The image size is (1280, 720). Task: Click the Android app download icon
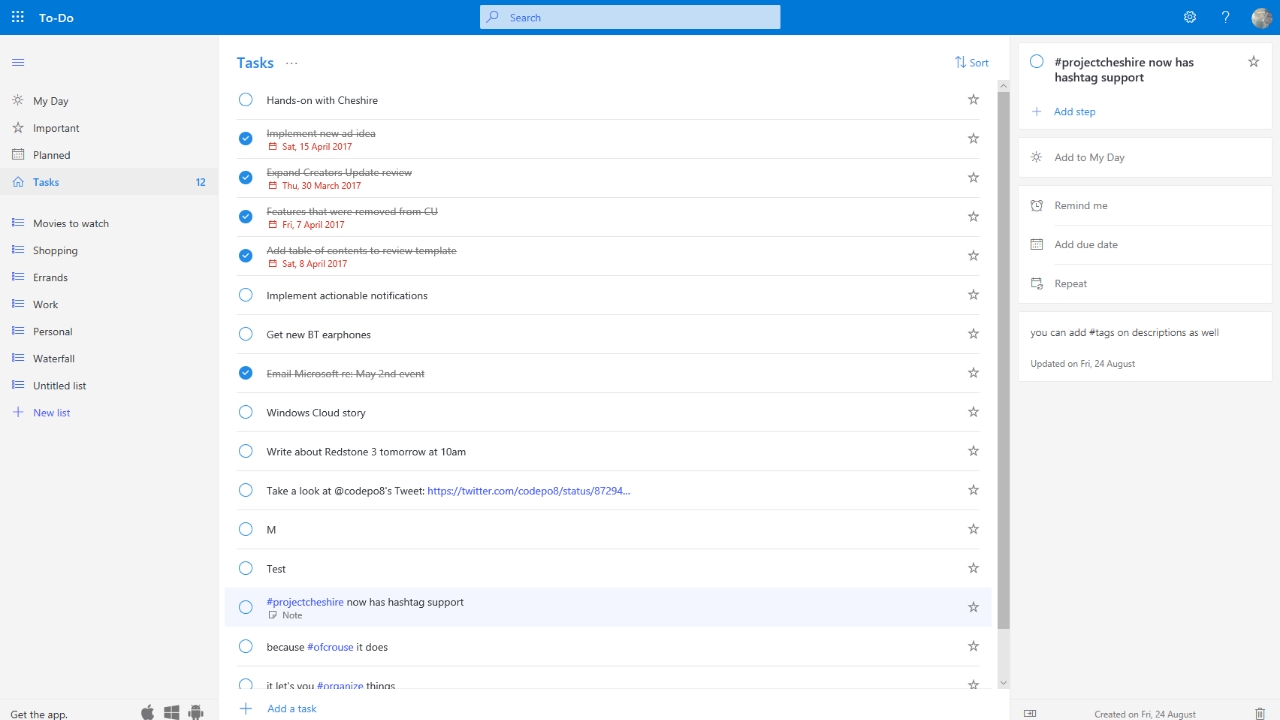point(196,712)
